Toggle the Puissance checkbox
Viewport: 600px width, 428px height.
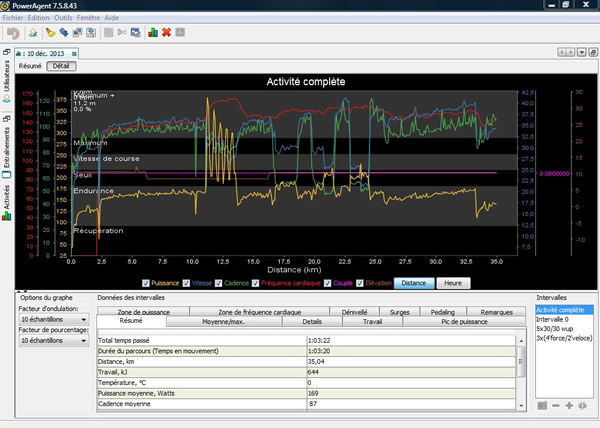coord(145,283)
